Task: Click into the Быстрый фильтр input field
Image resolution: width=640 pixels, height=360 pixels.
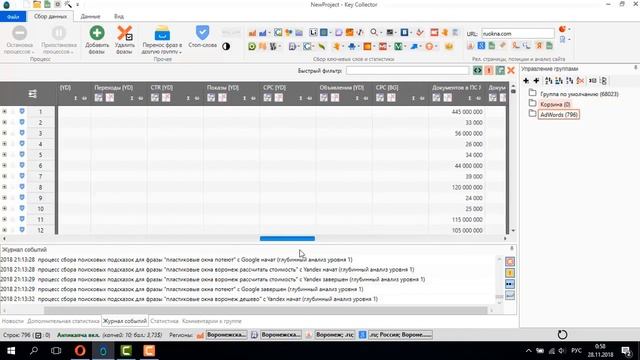Action: click(407, 71)
